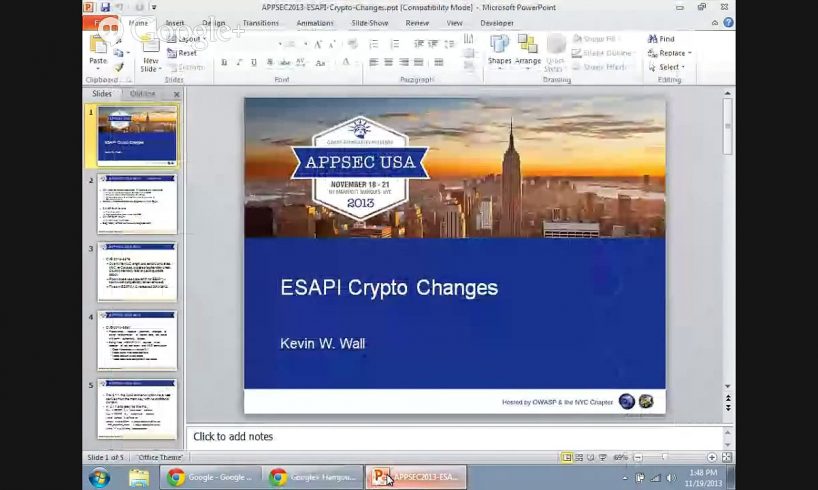Open the Transitions ribbon tab
Screen dimensions: 818x490
tap(261, 22)
